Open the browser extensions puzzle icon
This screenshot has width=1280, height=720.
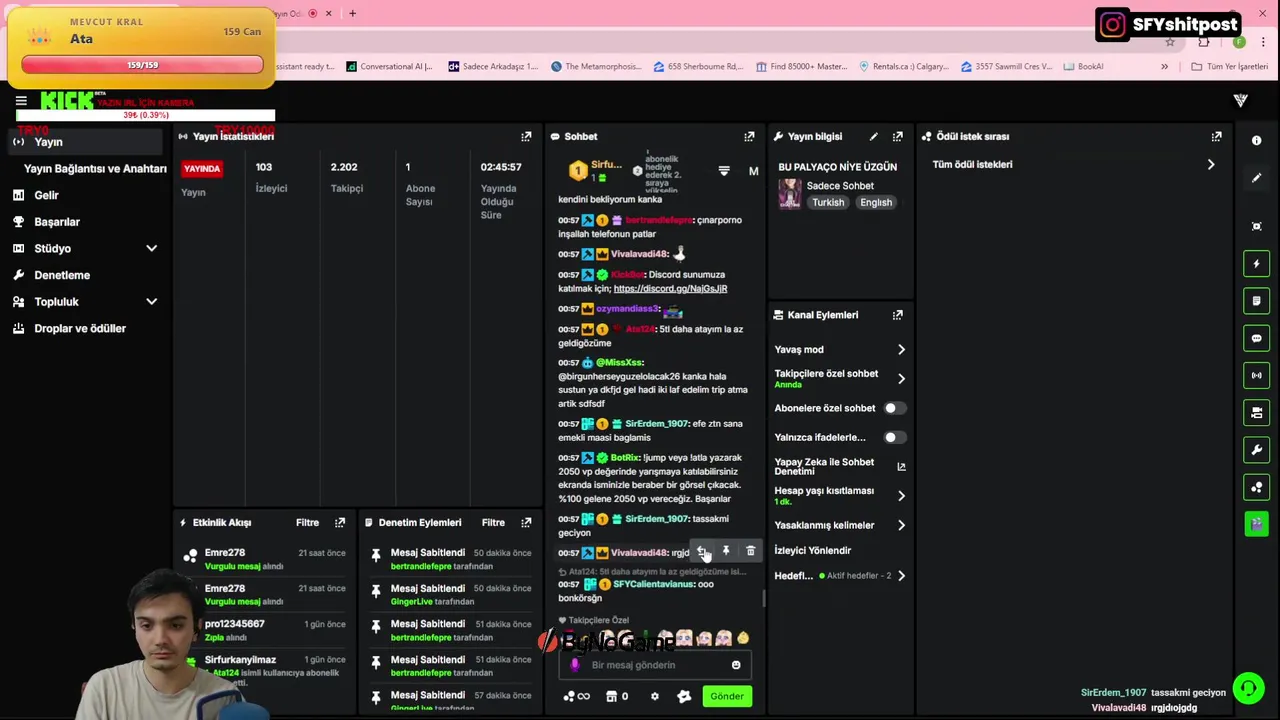pyautogui.click(x=1204, y=42)
